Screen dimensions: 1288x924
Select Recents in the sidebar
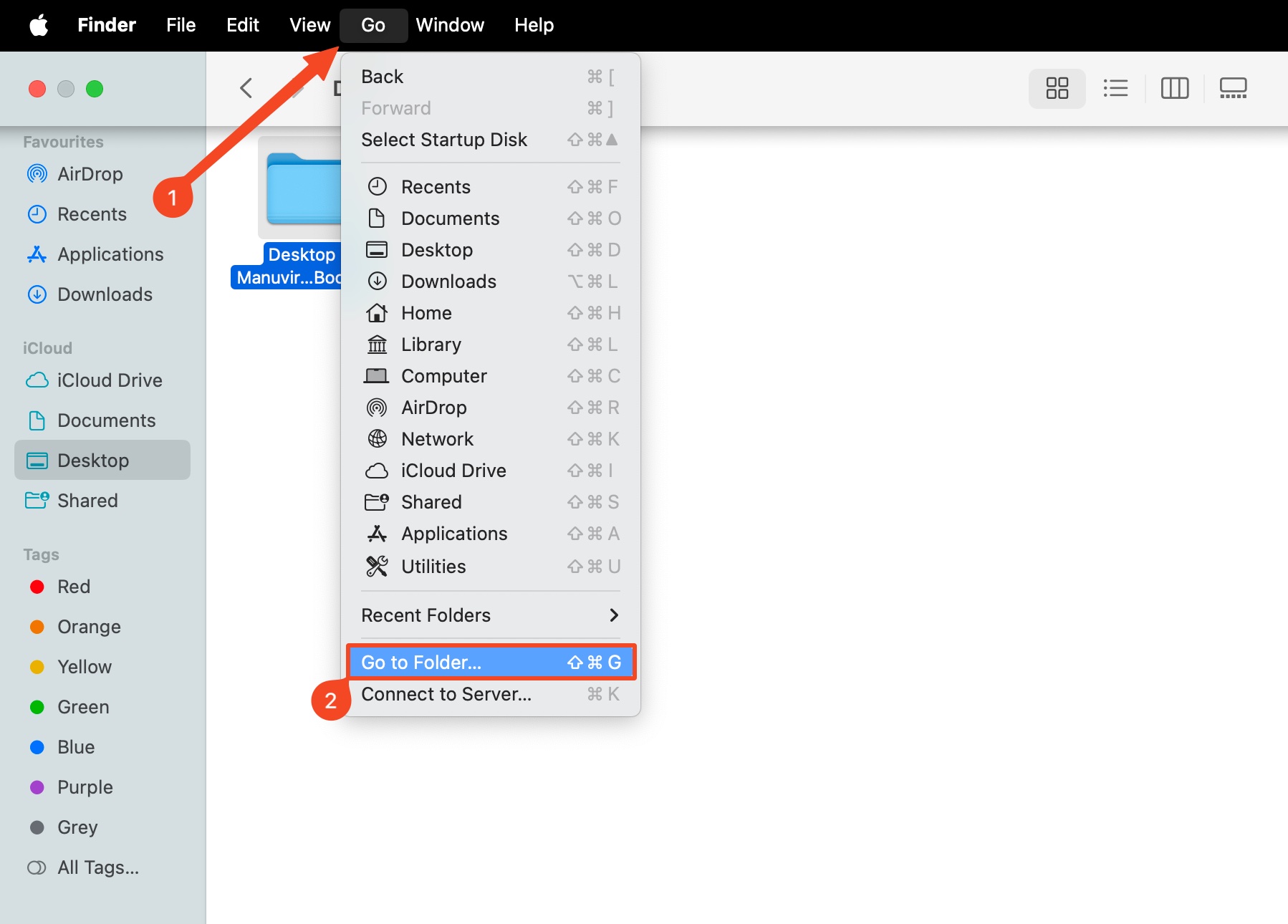coord(102,214)
